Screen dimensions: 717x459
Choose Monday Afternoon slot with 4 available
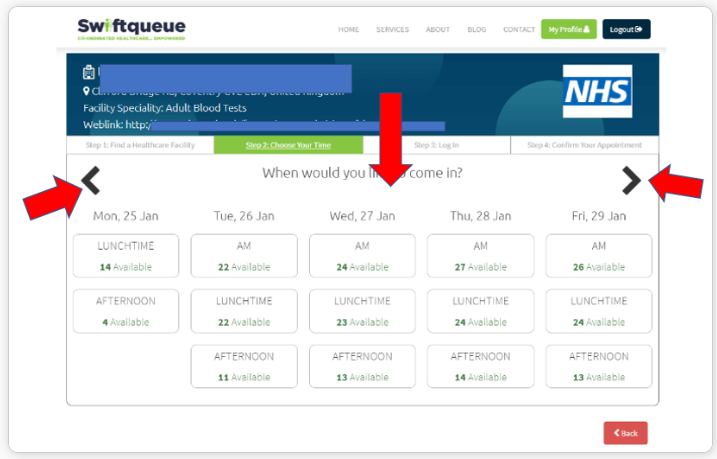point(126,311)
